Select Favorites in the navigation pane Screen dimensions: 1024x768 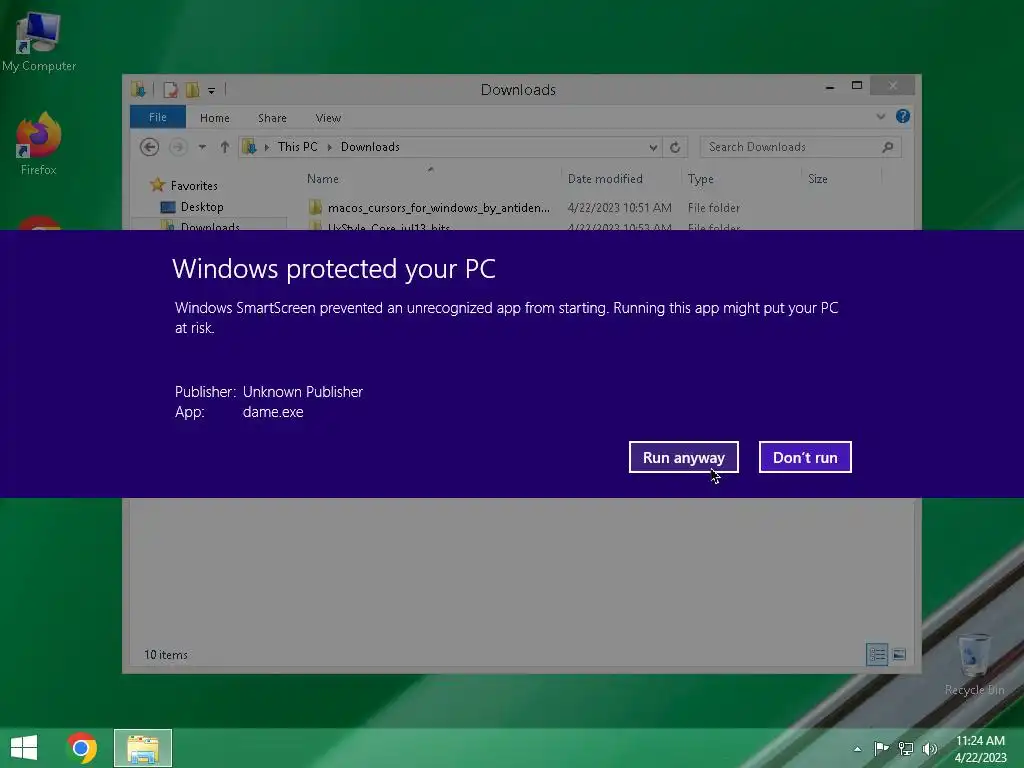pos(193,185)
